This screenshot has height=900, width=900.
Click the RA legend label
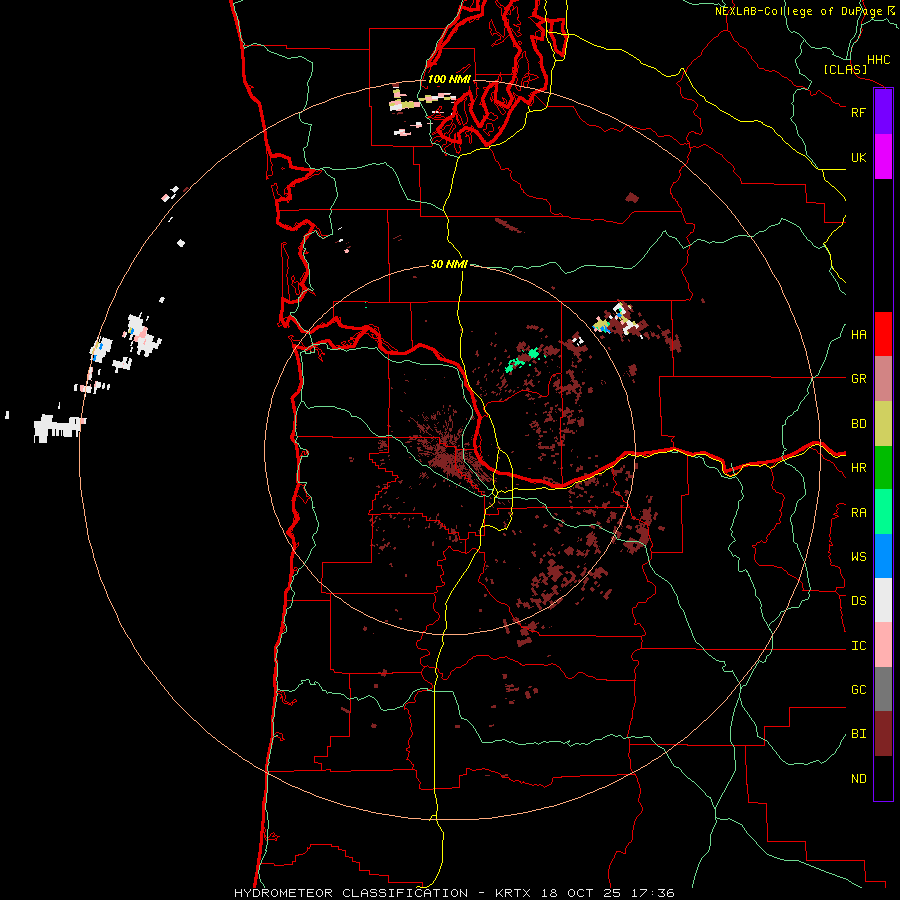click(858, 513)
